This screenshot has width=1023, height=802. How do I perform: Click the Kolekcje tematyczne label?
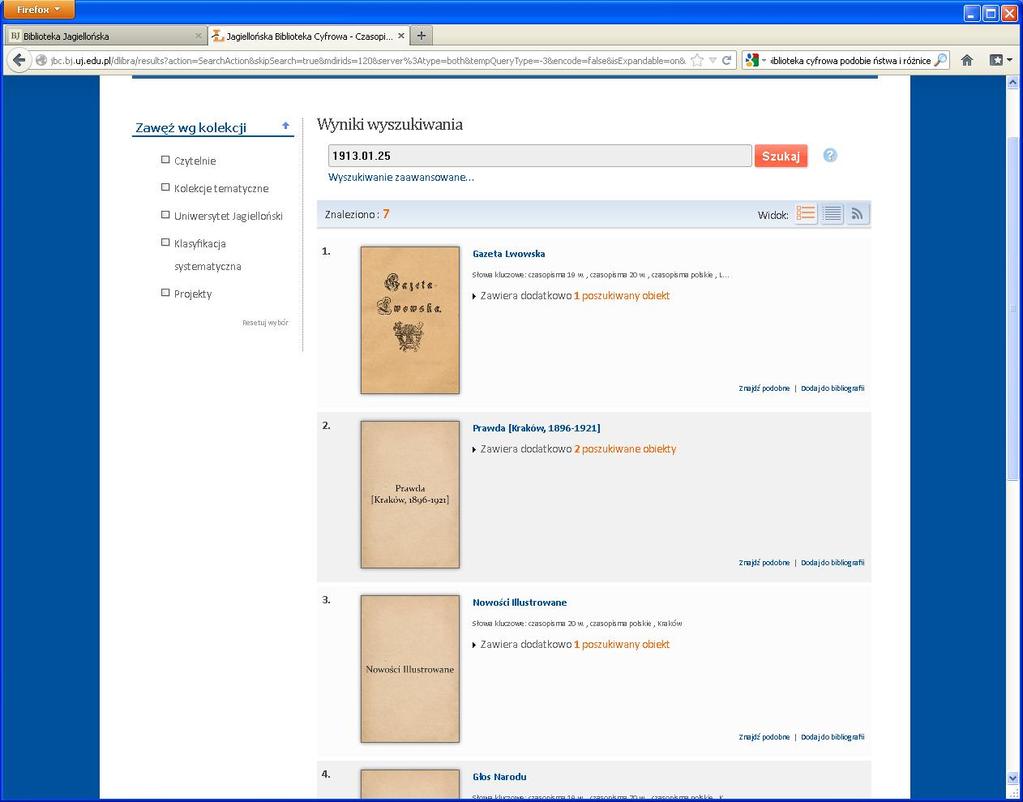coord(221,189)
